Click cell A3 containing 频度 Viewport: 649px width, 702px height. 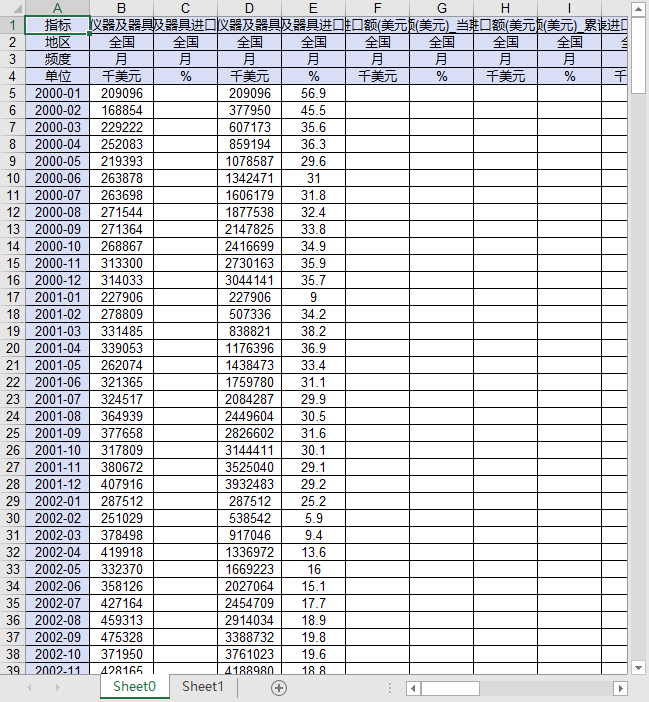(58, 60)
